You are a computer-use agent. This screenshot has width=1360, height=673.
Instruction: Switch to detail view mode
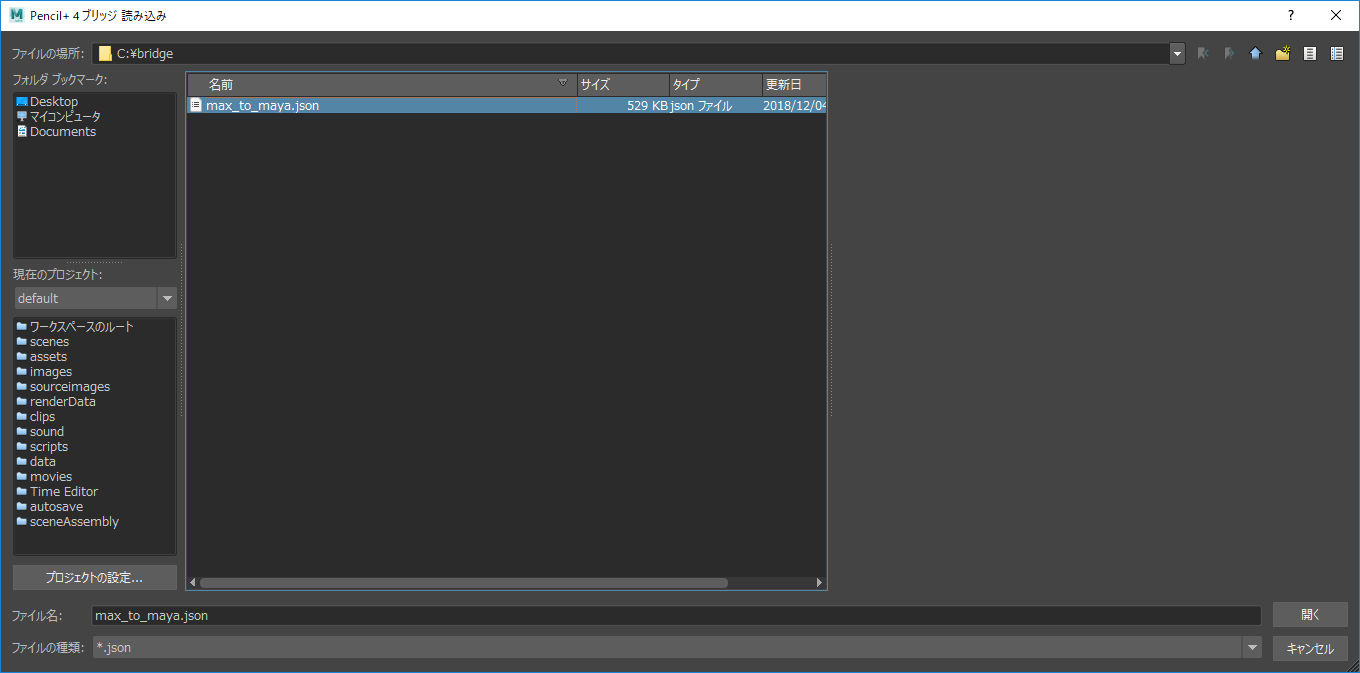tap(1337, 54)
